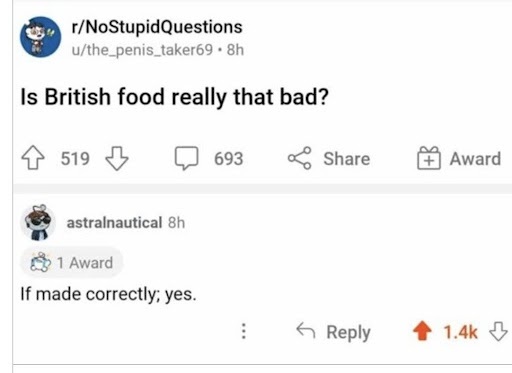Downvote astralnautical's comment
The height and width of the screenshot is (373, 512).
point(498,331)
